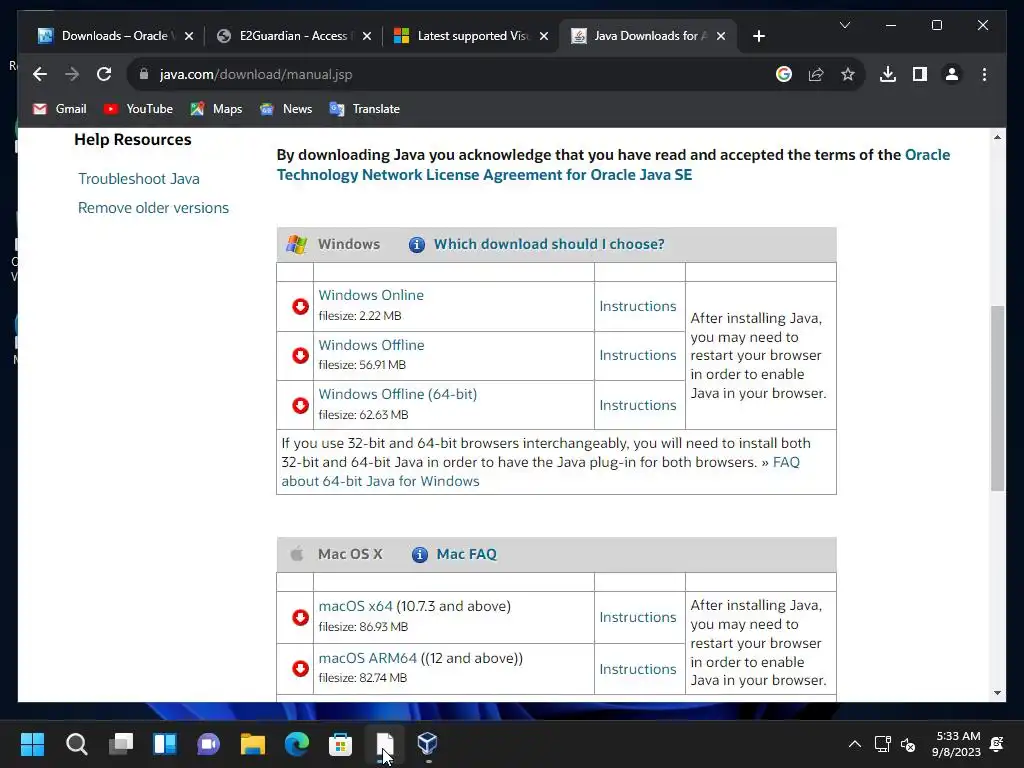Viewport: 1024px width, 768px height.
Task: View site information via the padlock icon
Action: tap(144, 74)
